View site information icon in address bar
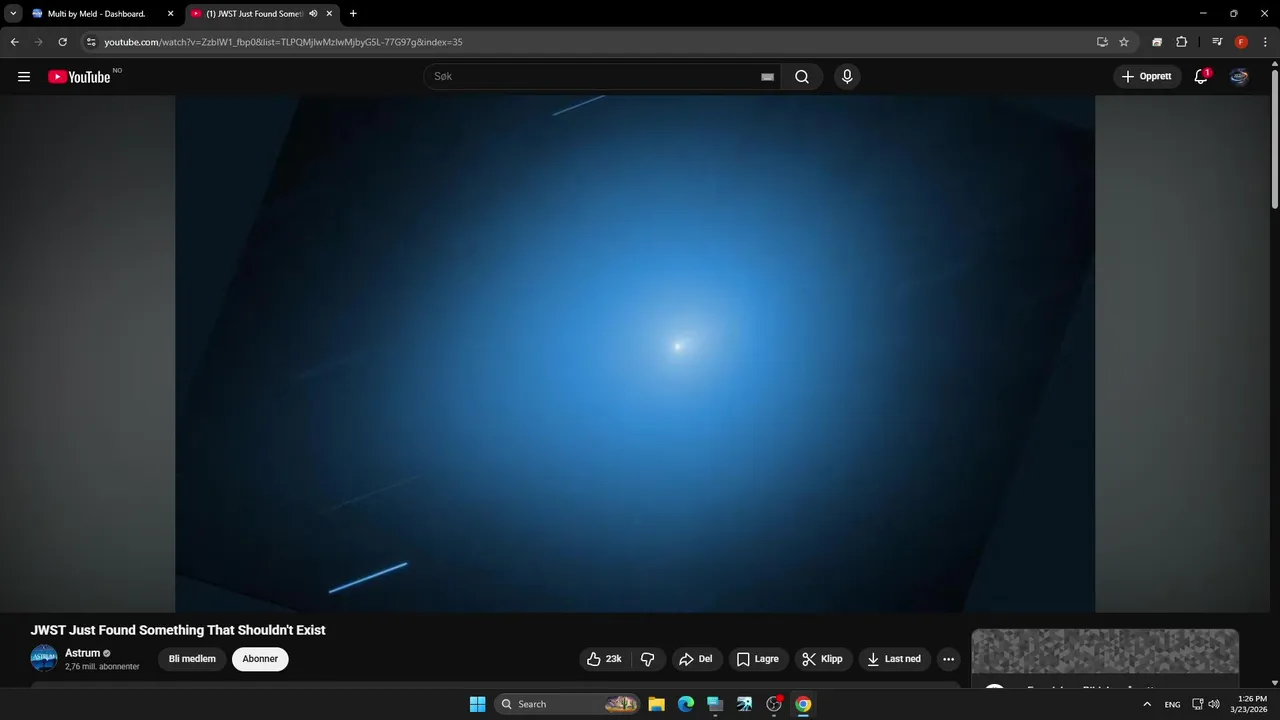The image size is (1280, 720). [x=91, y=42]
